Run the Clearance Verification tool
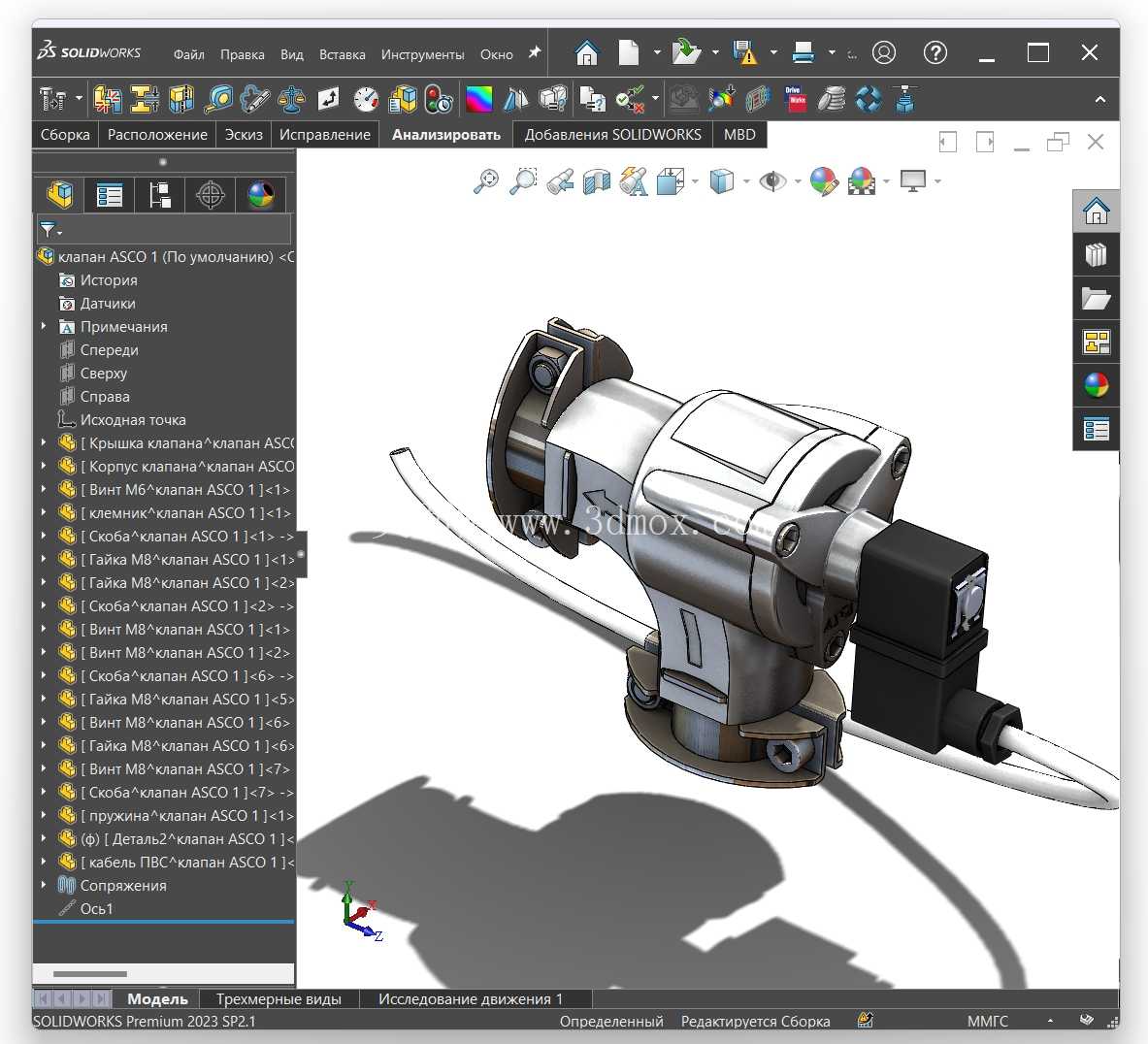1148x1044 pixels. pos(145,100)
